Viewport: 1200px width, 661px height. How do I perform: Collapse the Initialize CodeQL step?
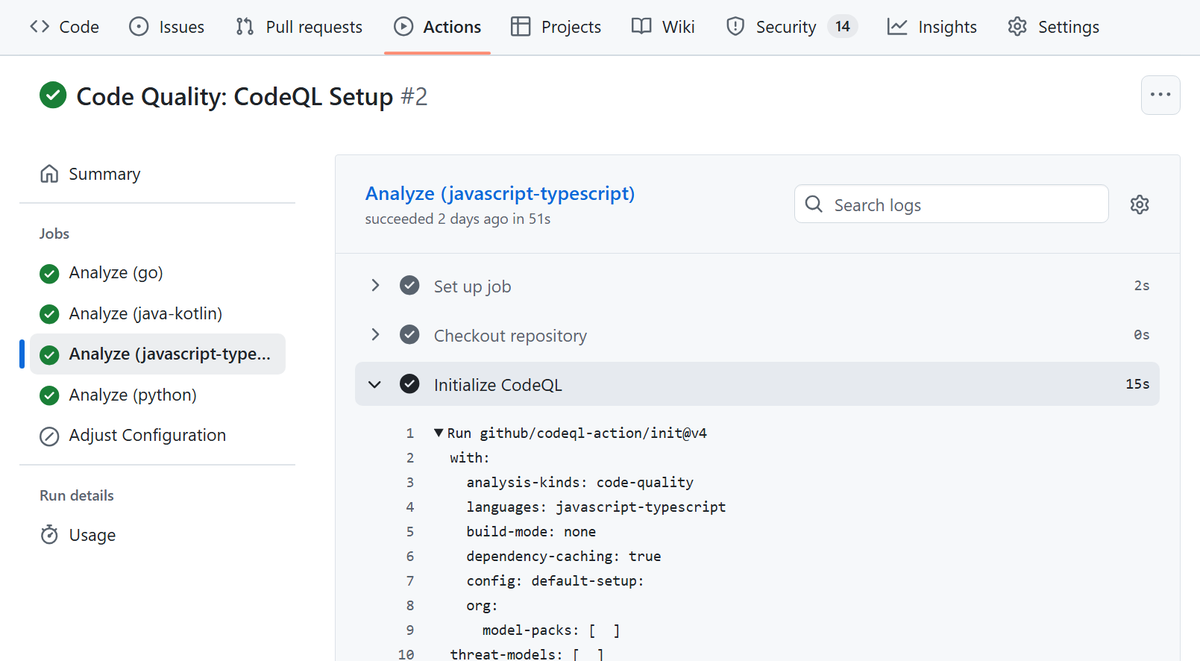click(375, 384)
